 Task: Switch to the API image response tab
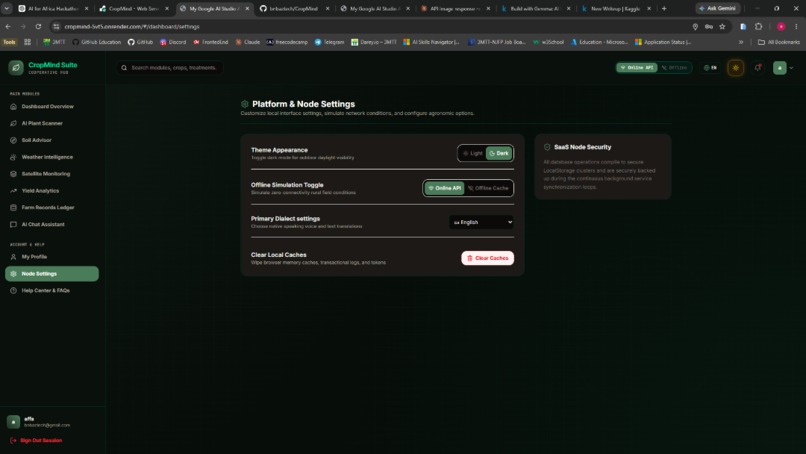(x=455, y=8)
